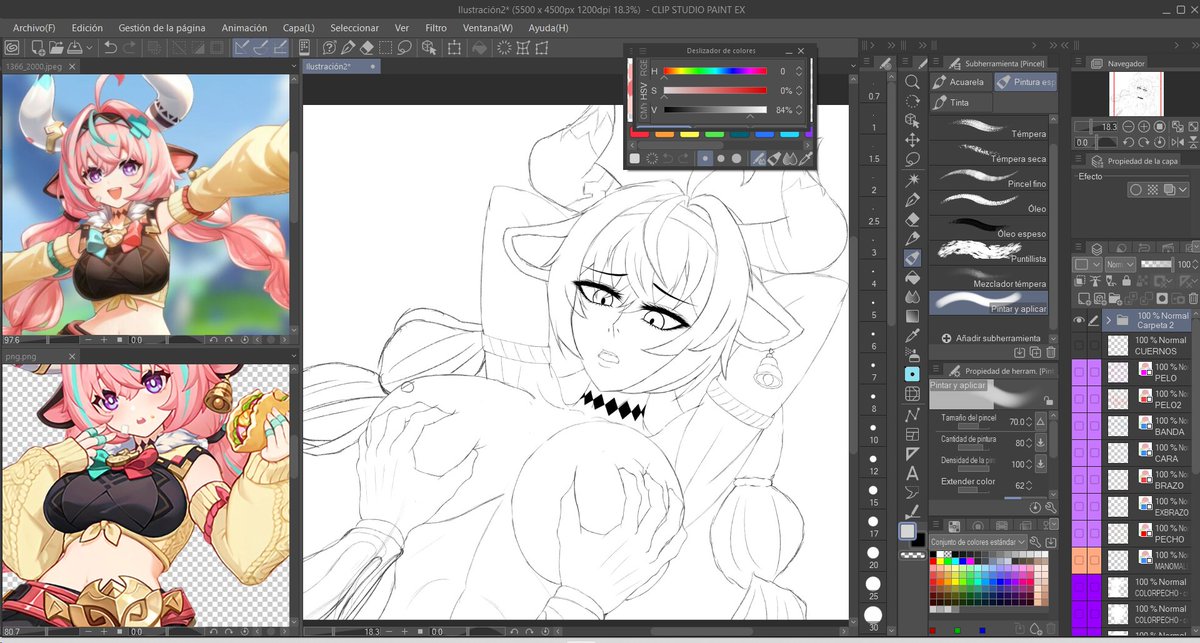This screenshot has height=643, width=1200.
Task: Toggle visibility box of MANOMAL layer
Action: 1079,560
